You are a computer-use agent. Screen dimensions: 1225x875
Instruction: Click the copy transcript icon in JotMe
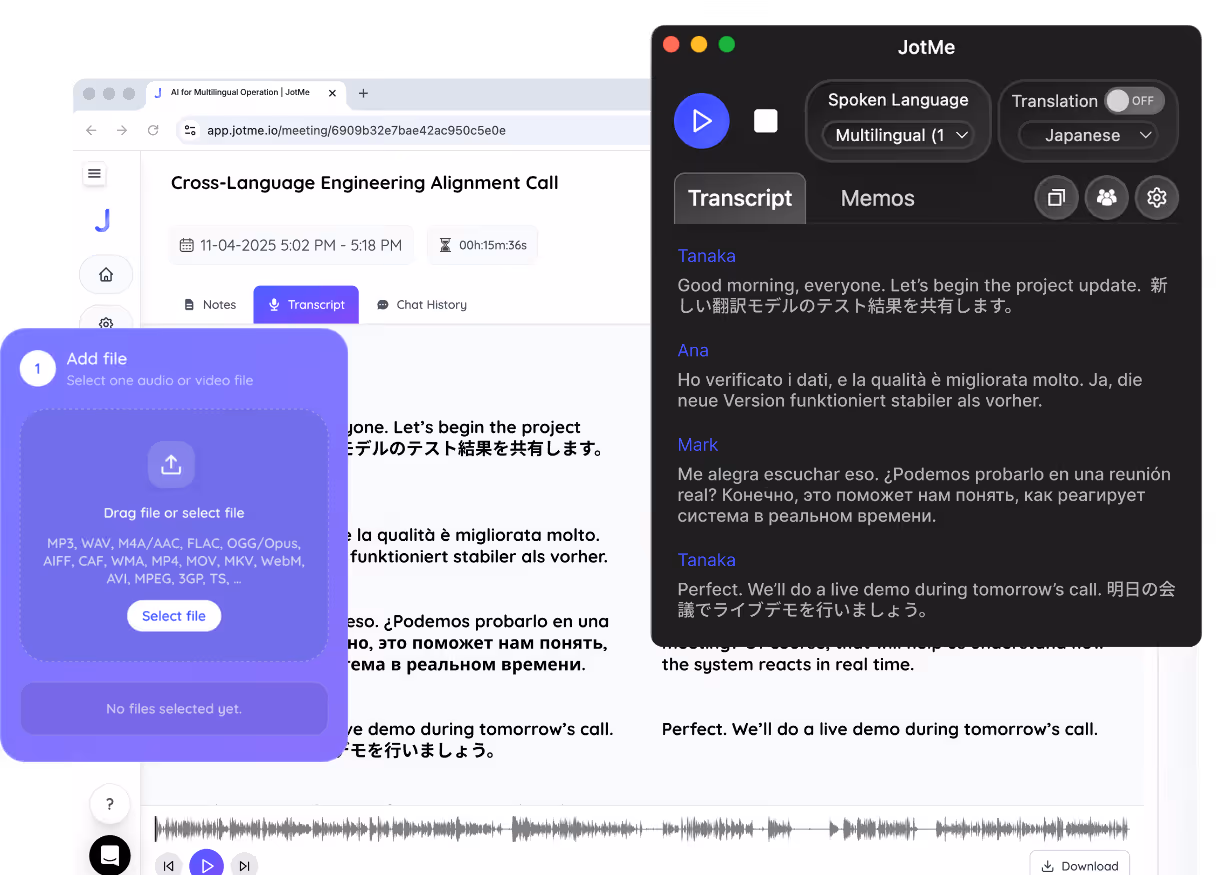pyautogui.click(x=1056, y=198)
